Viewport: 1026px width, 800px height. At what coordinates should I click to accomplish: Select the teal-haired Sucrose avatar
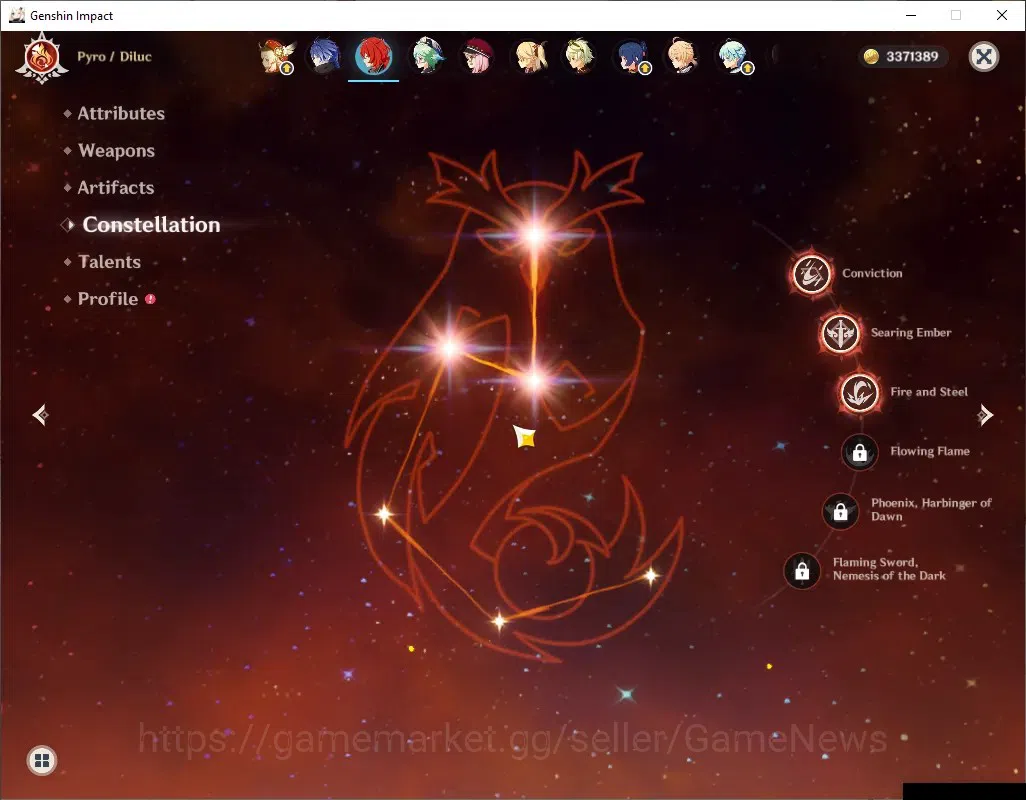click(427, 56)
